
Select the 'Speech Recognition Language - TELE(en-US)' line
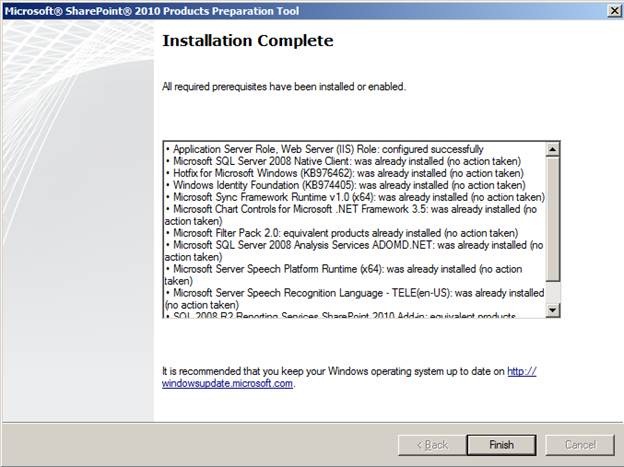[354, 299]
